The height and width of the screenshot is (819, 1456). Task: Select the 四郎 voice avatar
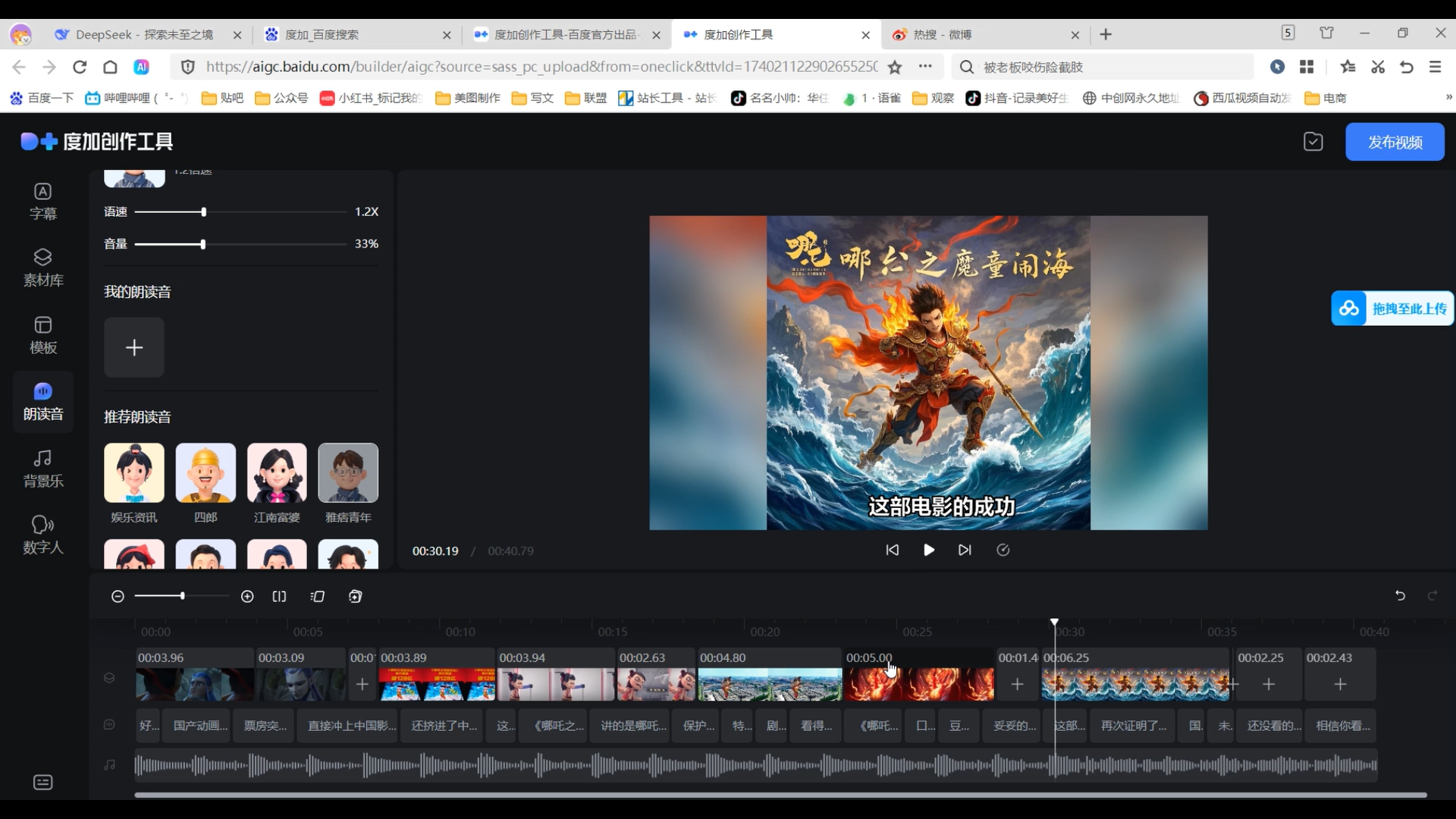click(x=206, y=473)
